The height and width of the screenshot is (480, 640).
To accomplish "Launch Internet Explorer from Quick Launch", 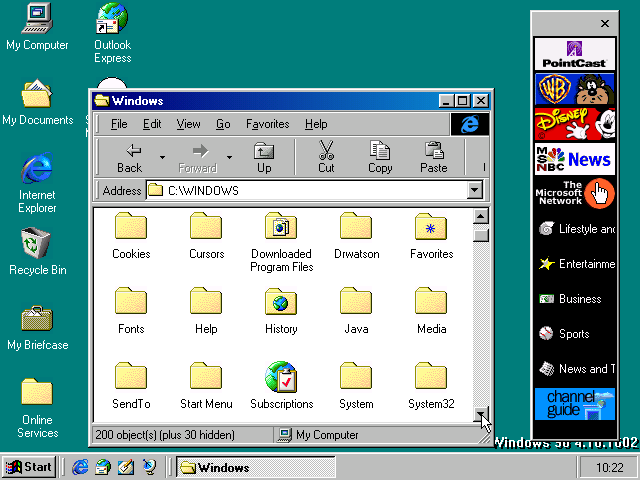I will 80,467.
